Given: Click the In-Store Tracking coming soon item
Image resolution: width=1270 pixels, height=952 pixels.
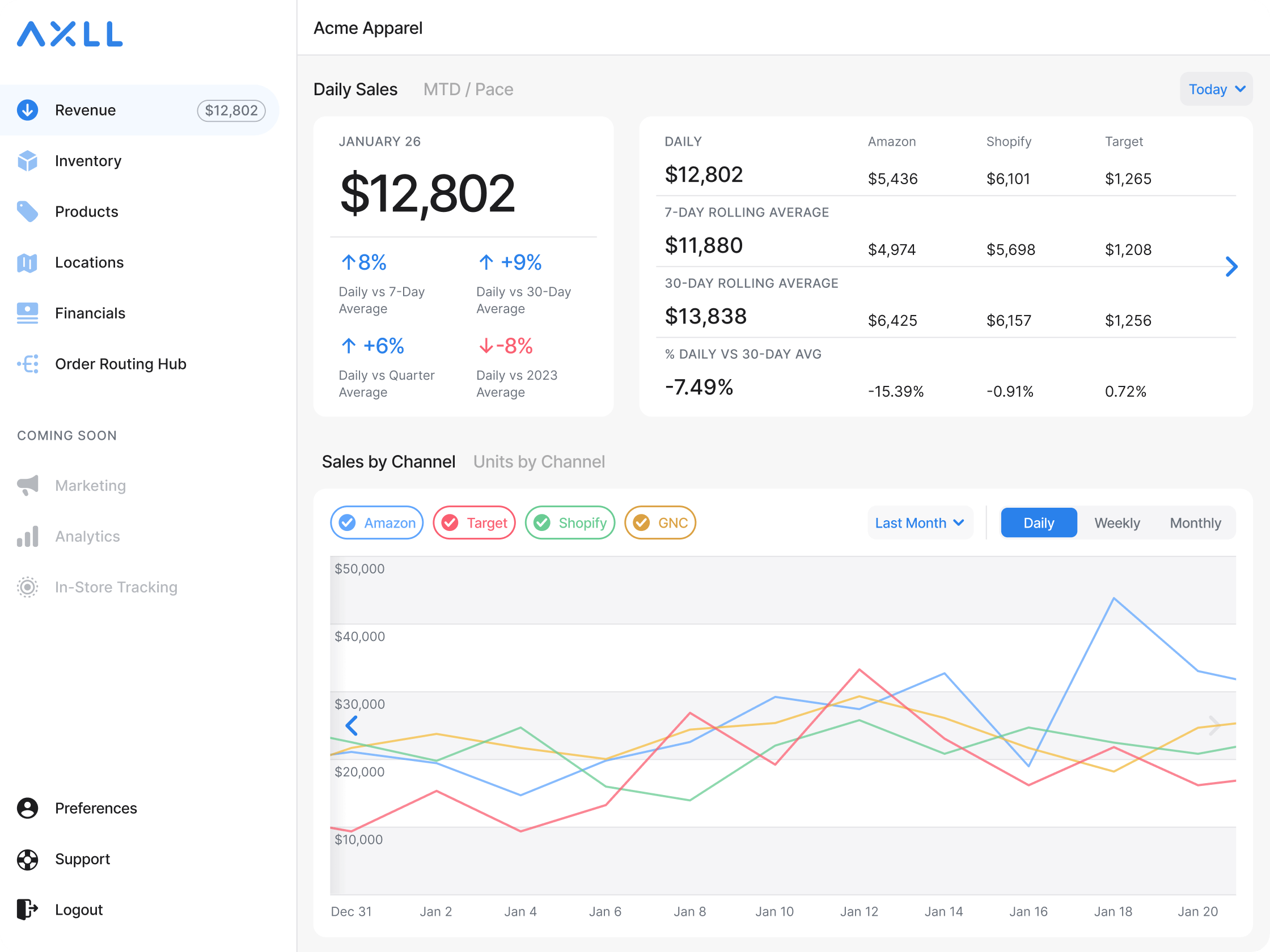Looking at the screenshot, I should (x=139, y=587).
